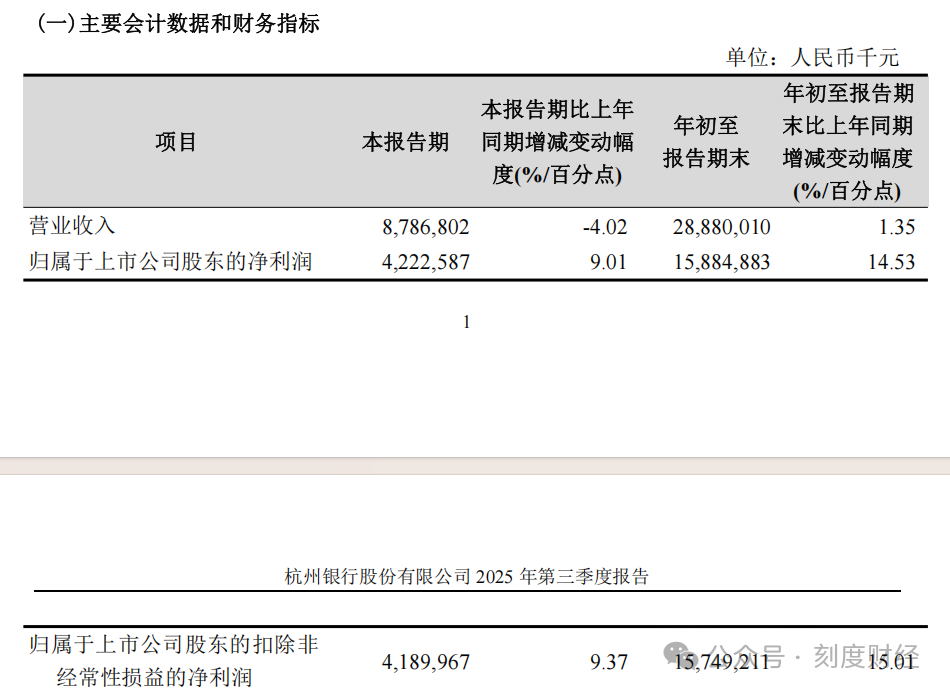Click the 项目 column header
Screen dimensions: 950x695
pos(176,142)
